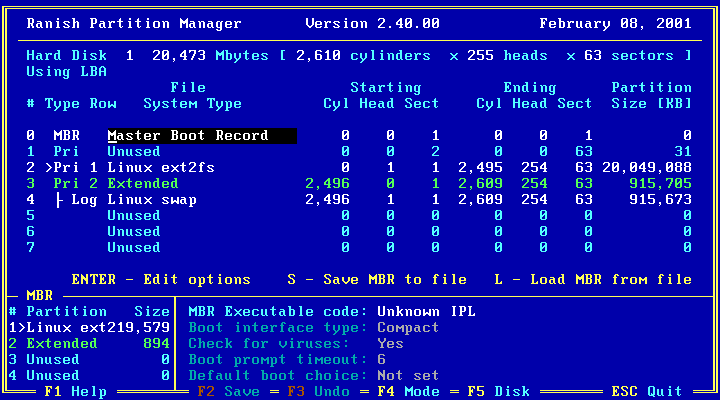This screenshot has height=400, width=720.
Task: Change the Boot interface type Compact value
Action: [x=408, y=327]
